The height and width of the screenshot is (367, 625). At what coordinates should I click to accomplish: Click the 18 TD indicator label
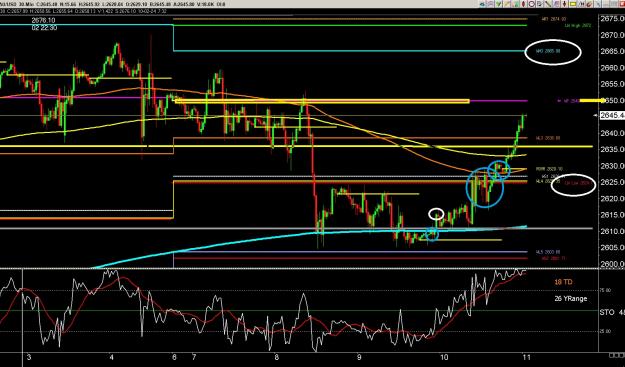pos(563,282)
